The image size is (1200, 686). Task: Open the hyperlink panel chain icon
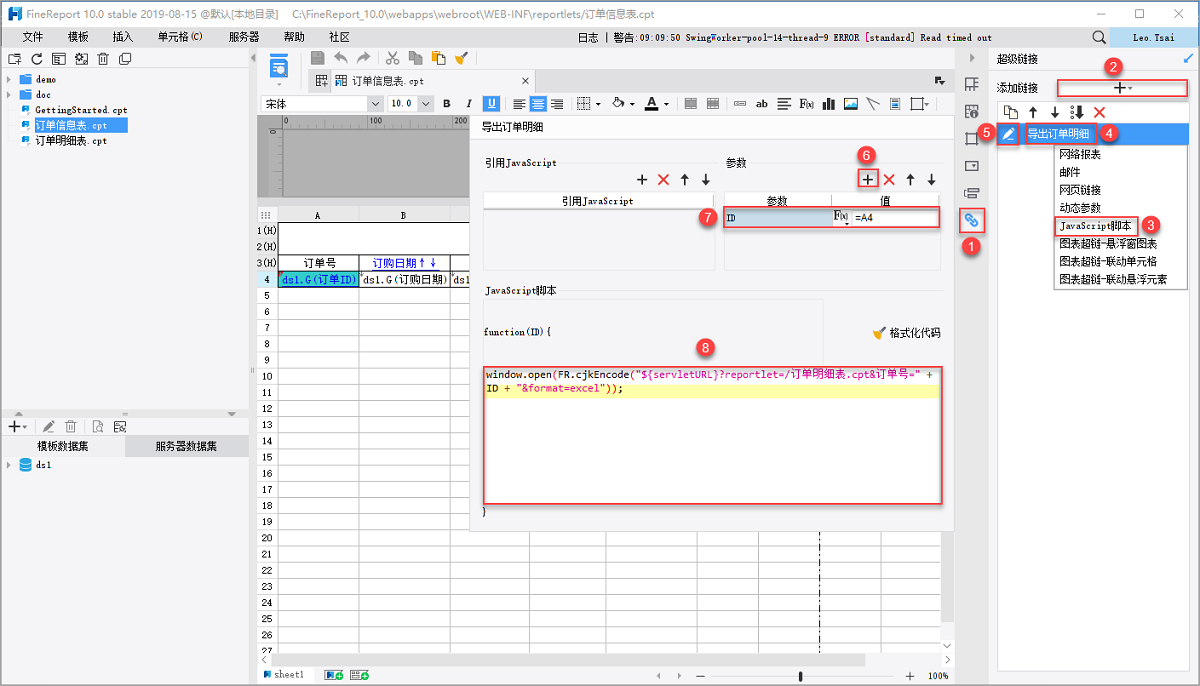971,219
